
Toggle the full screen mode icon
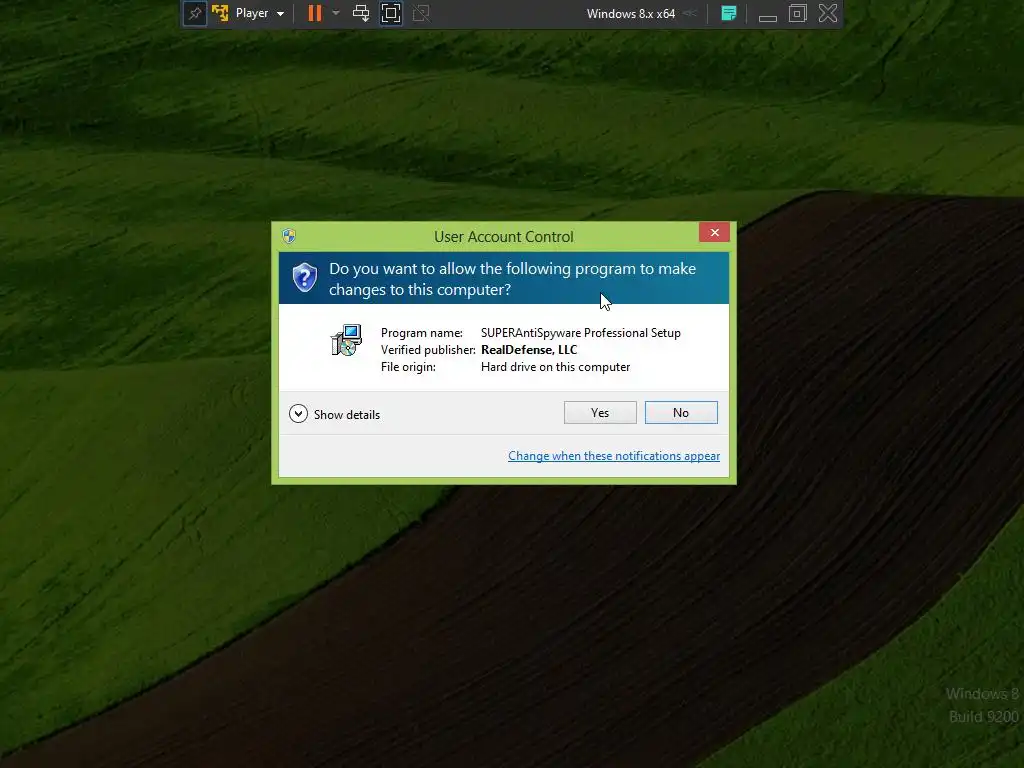pyautogui.click(x=391, y=13)
